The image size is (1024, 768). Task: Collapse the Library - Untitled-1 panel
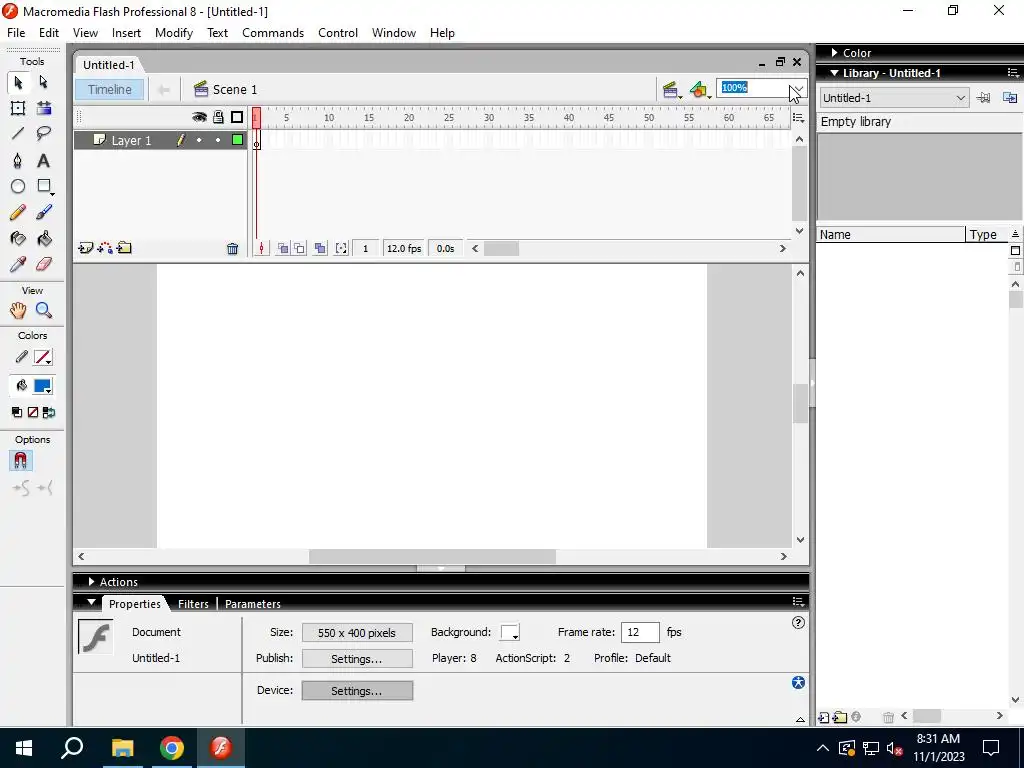click(x=834, y=73)
